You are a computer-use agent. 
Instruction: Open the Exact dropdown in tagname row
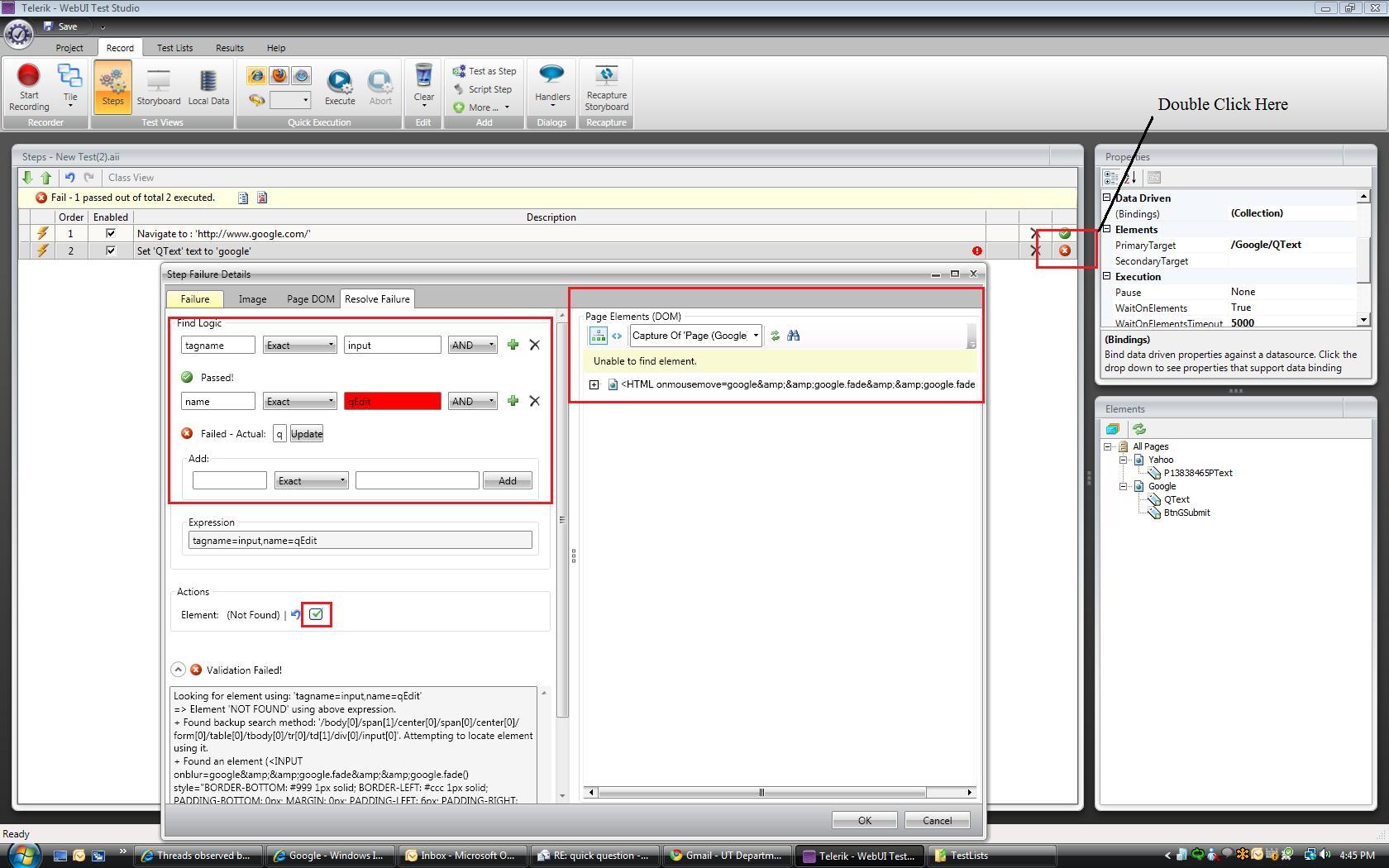299,345
